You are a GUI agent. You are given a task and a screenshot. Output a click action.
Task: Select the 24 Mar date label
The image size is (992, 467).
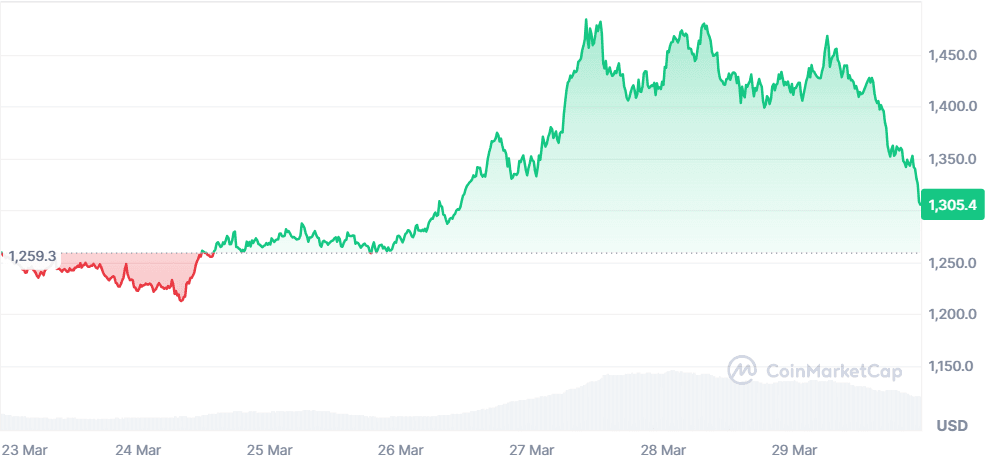[139, 449]
